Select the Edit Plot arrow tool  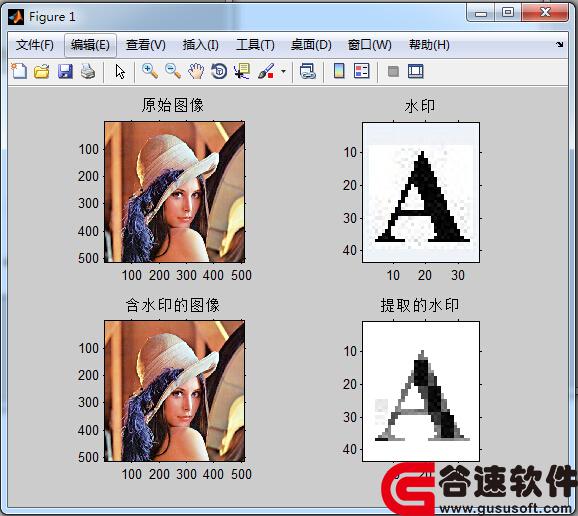tap(120, 71)
